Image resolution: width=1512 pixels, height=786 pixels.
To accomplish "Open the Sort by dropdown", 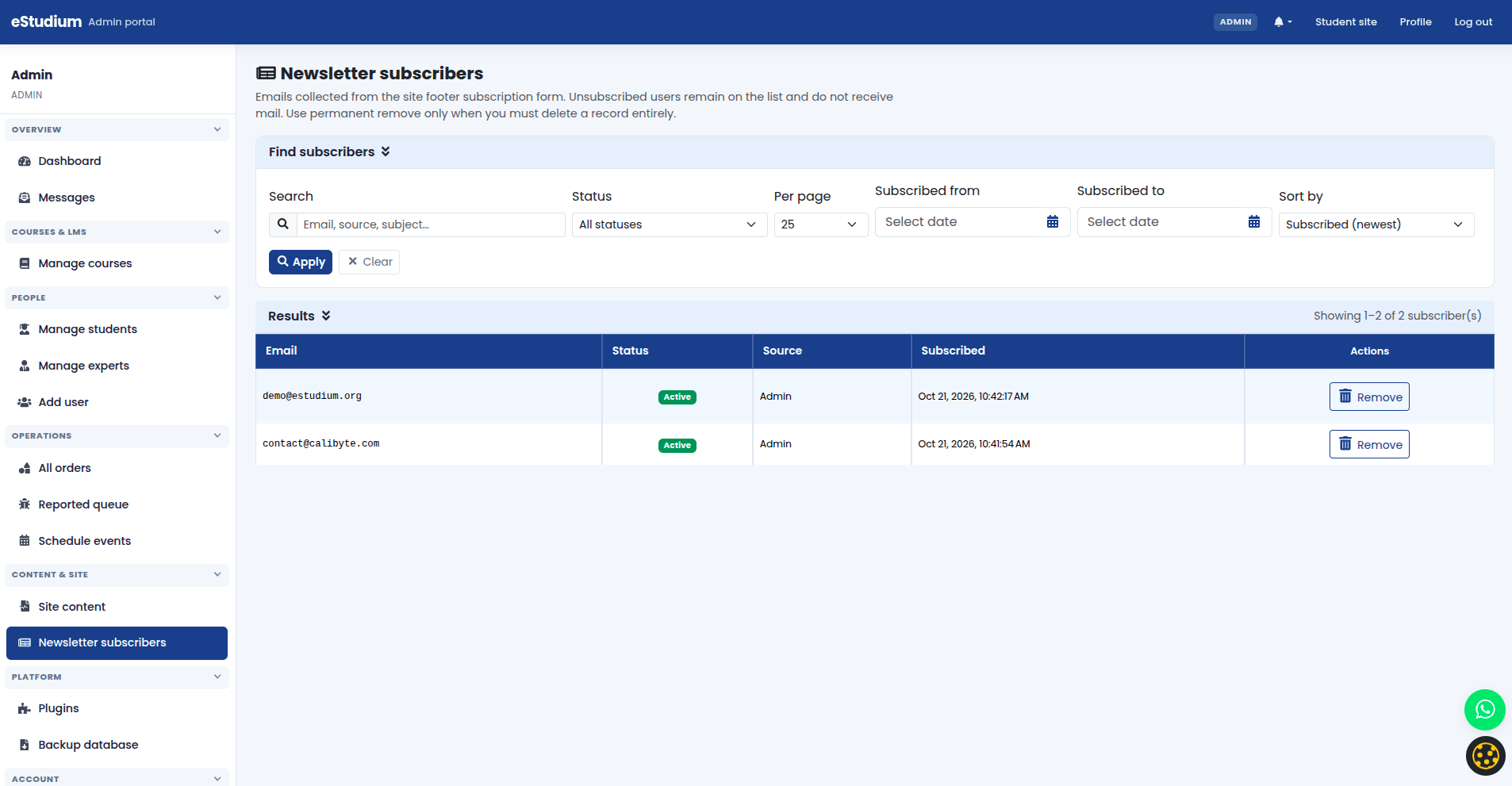I will point(1376,224).
